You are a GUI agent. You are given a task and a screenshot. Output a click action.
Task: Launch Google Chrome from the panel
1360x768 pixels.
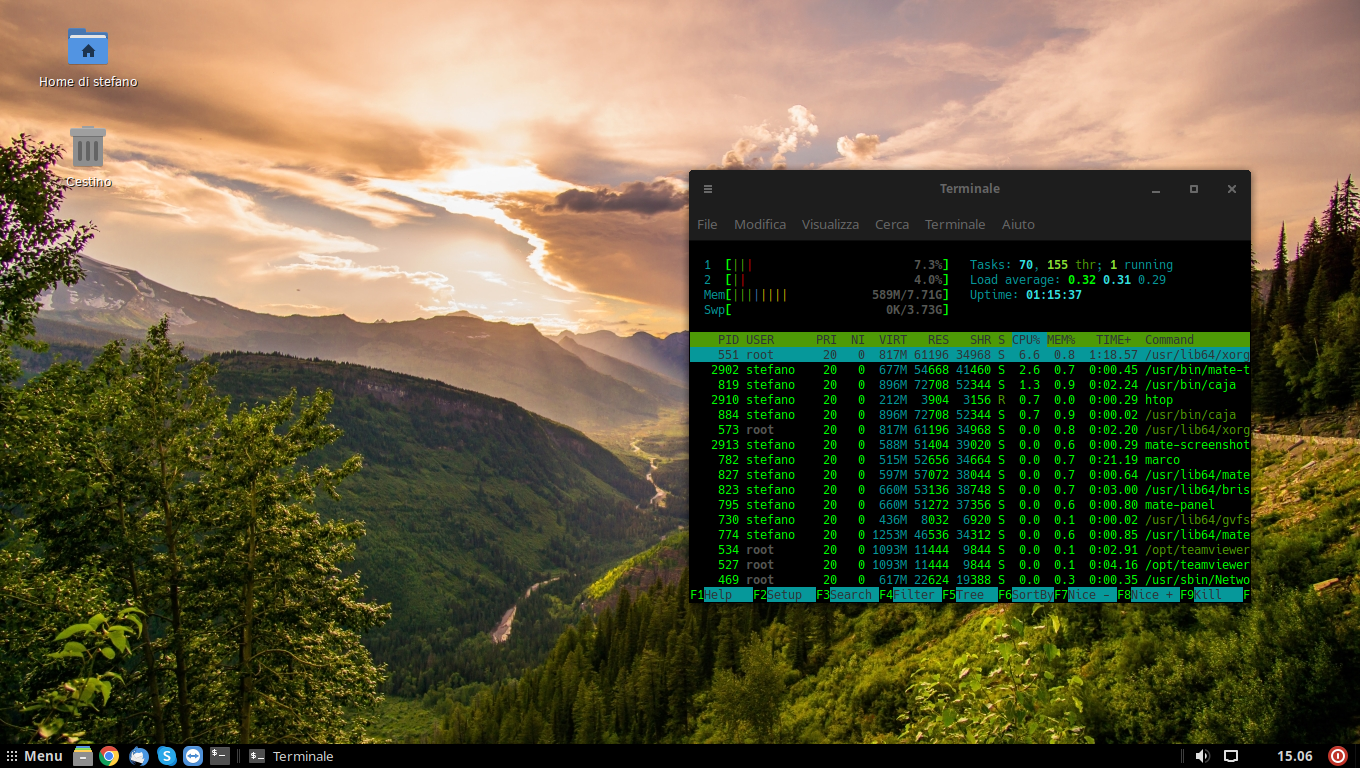click(x=109, y=756)
